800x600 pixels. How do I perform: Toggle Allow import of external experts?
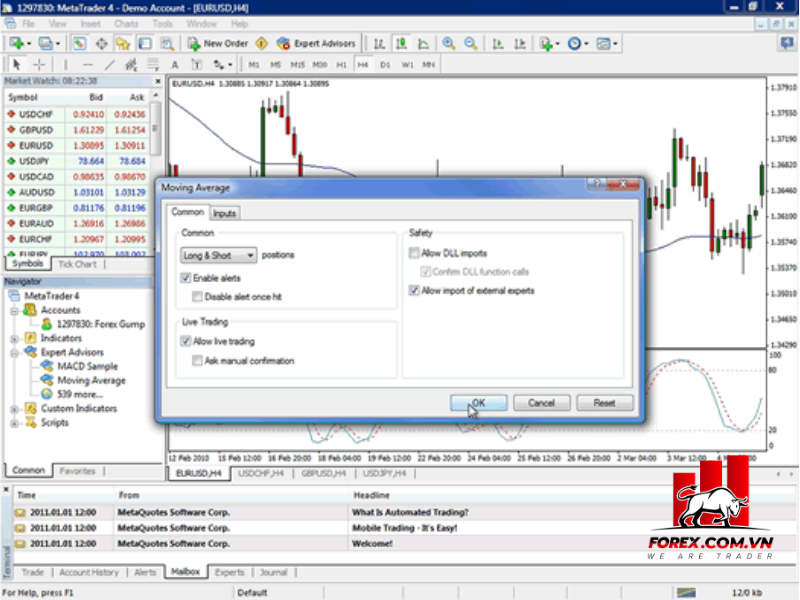pyautogui.click(x=414, y=290)
